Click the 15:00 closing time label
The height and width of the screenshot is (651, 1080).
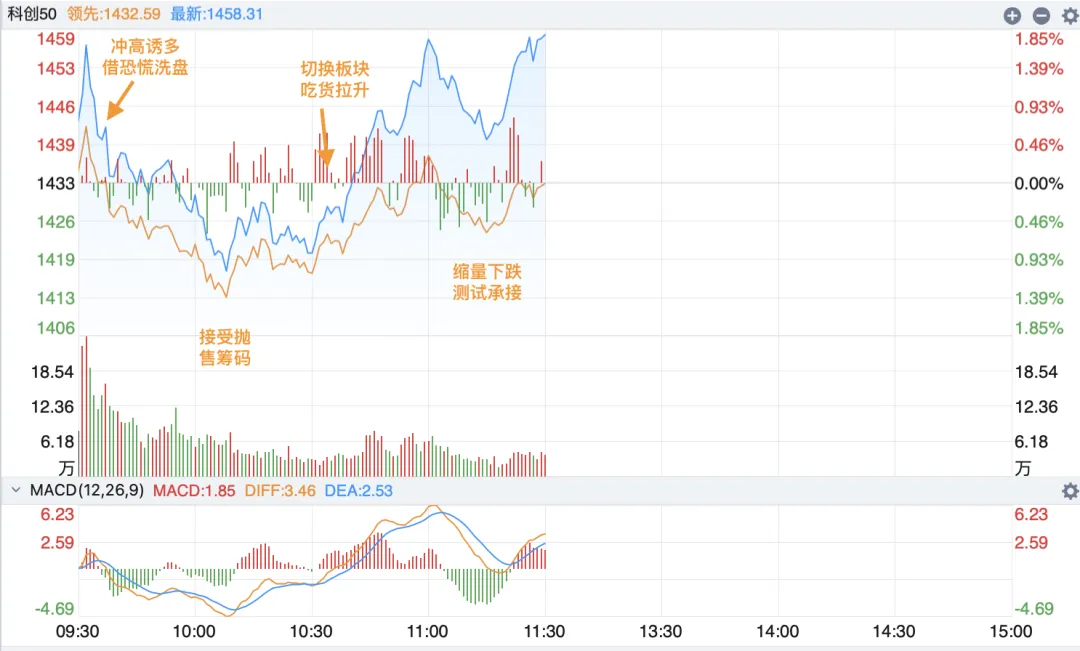pos(1010,632)
